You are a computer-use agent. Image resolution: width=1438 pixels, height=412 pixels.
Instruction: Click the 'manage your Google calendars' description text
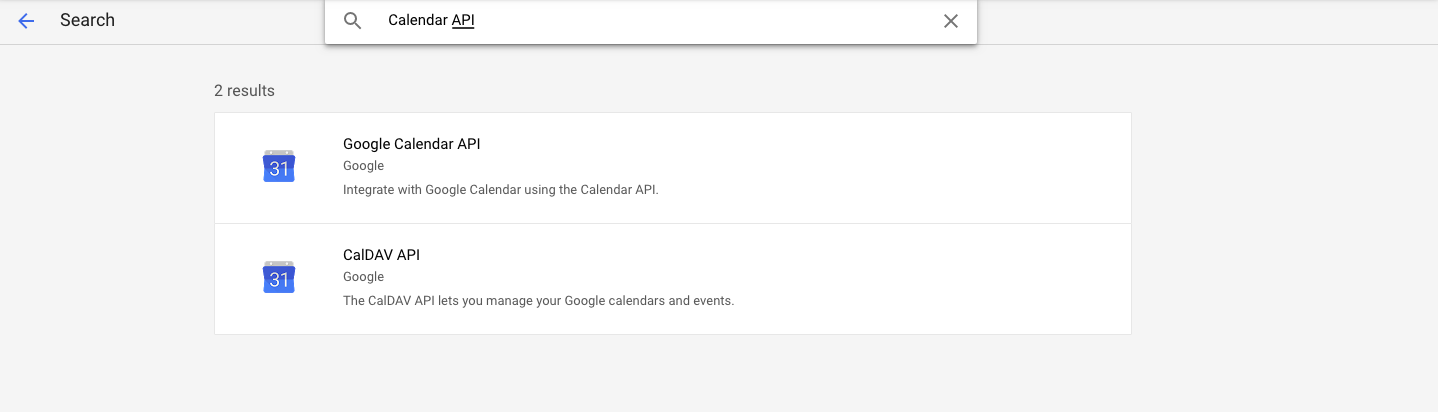point(538,300)
